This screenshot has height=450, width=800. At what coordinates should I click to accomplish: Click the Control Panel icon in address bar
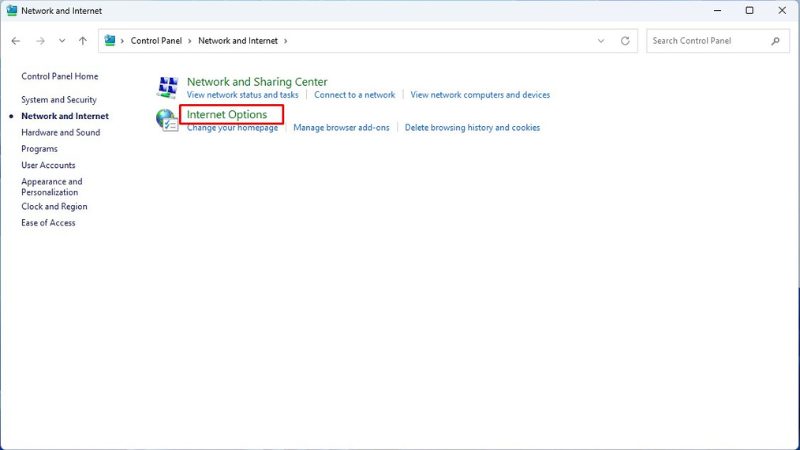pyautogui.click(x=110, y=40)
